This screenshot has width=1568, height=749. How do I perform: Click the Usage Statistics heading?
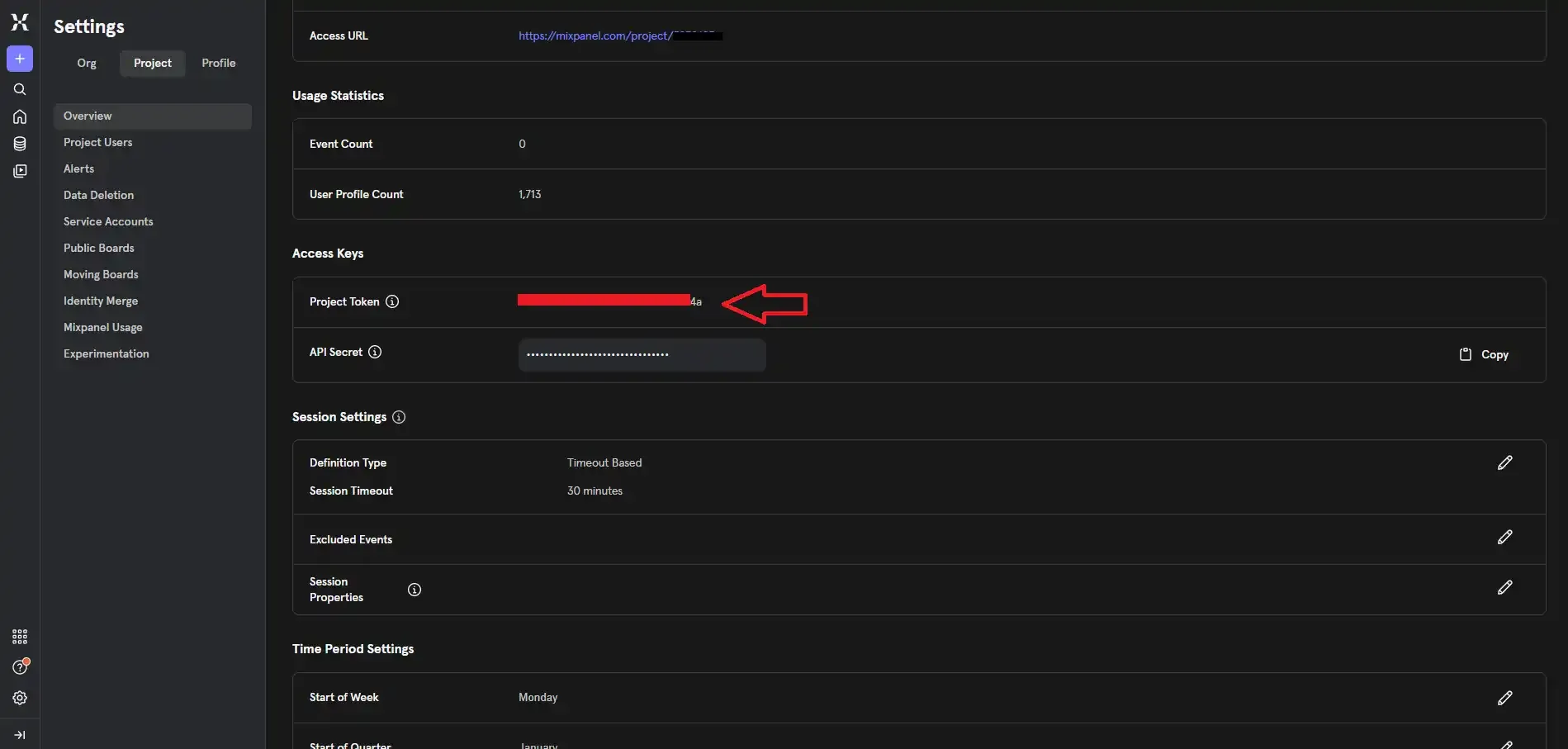tap(338, 96)
